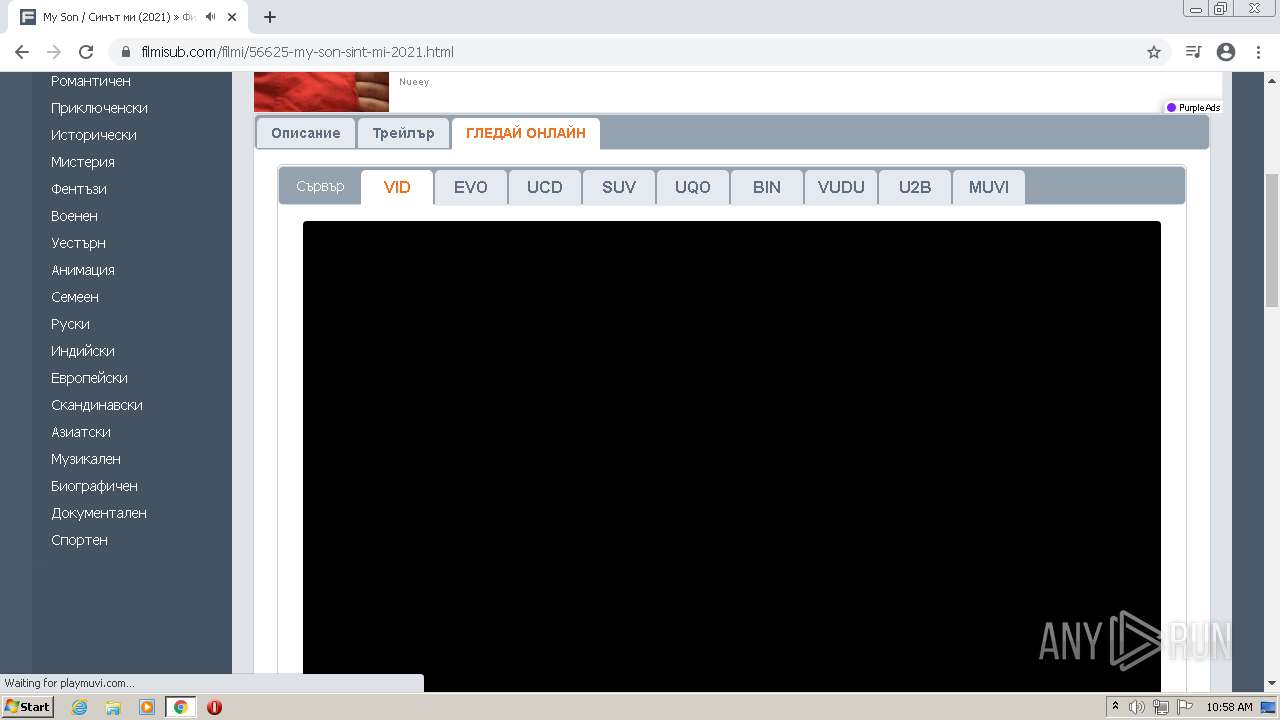Image resolution: width=1280 pixels, height=720 pixels.
Task: Reload the current page
Action: pos(86,52)
